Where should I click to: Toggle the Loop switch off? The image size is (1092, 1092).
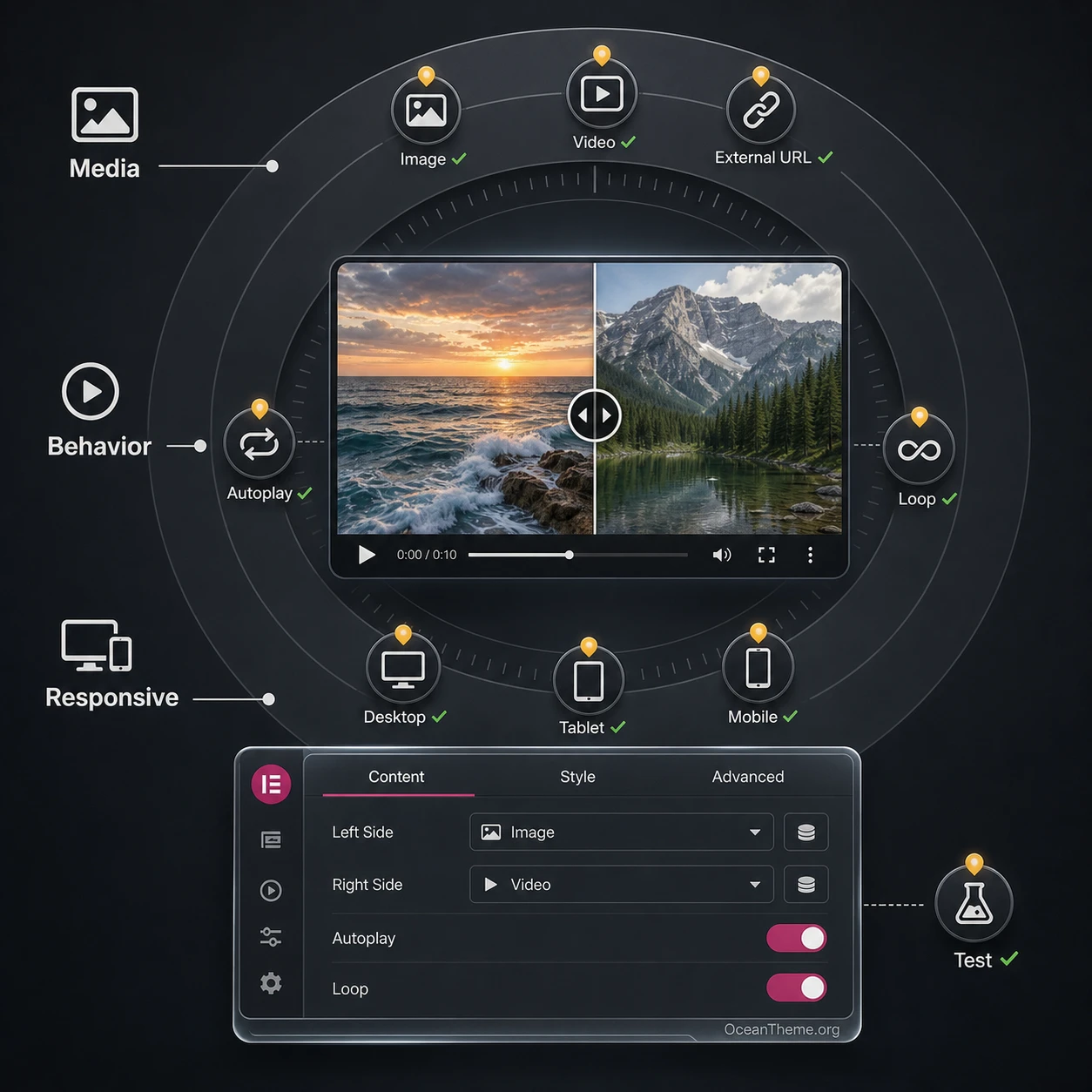coord(796,988)
